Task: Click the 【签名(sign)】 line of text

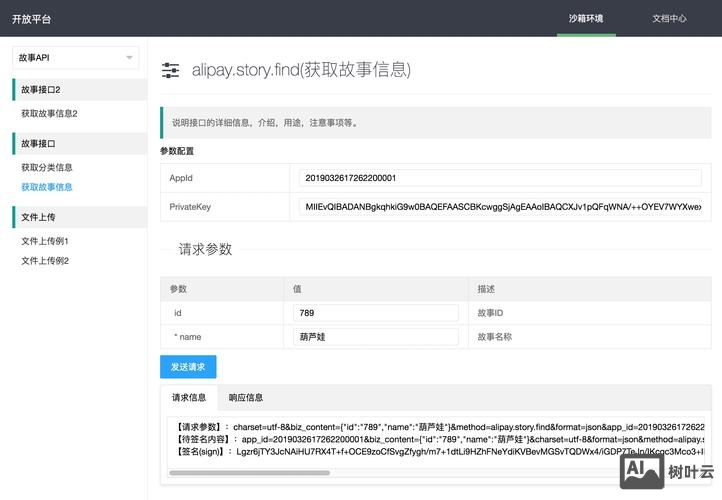Action: (x=440, y=452)
